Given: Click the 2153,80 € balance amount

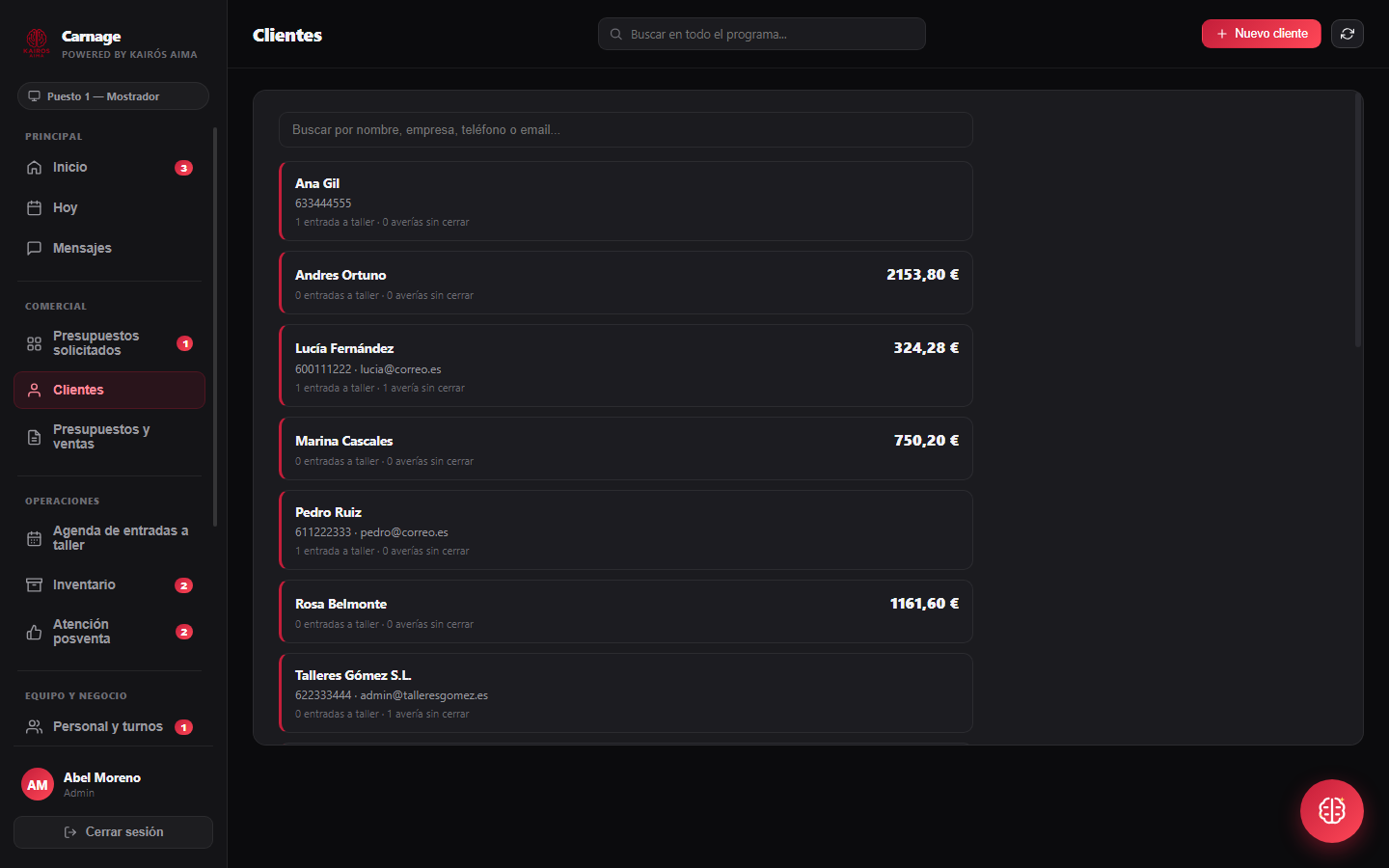Looking at the screenshot, I should 923,275.
